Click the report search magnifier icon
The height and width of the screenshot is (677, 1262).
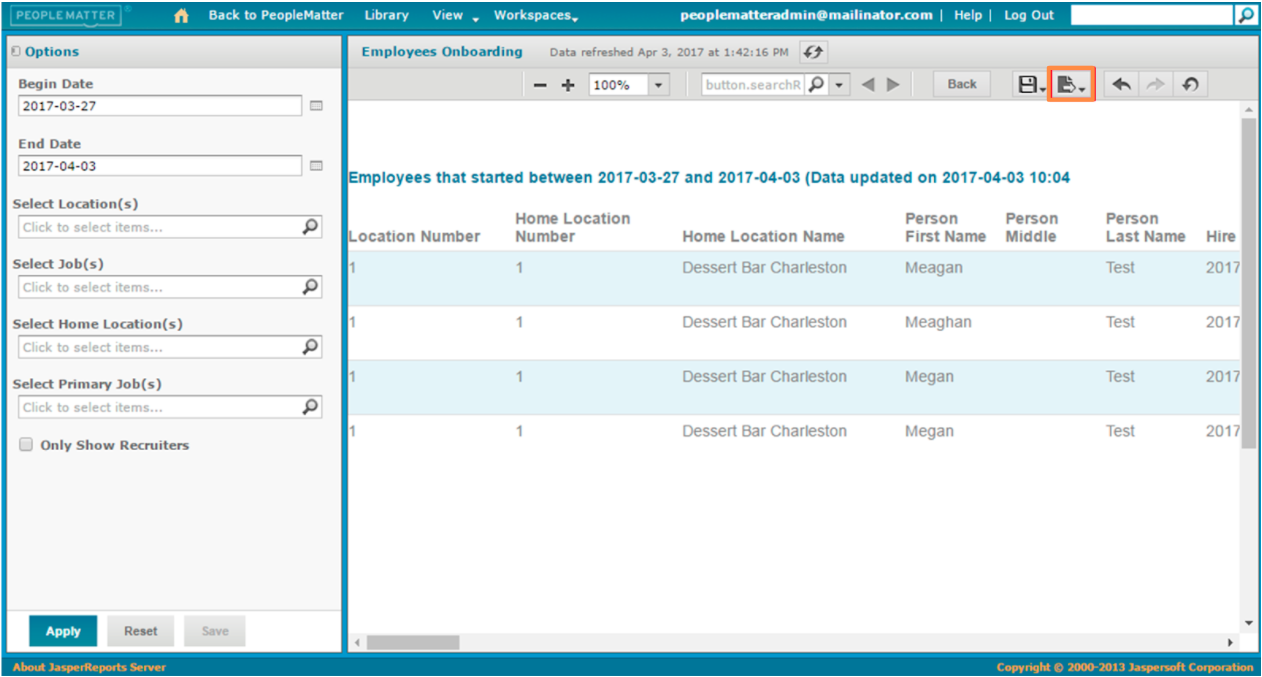(x=817, y=85)
